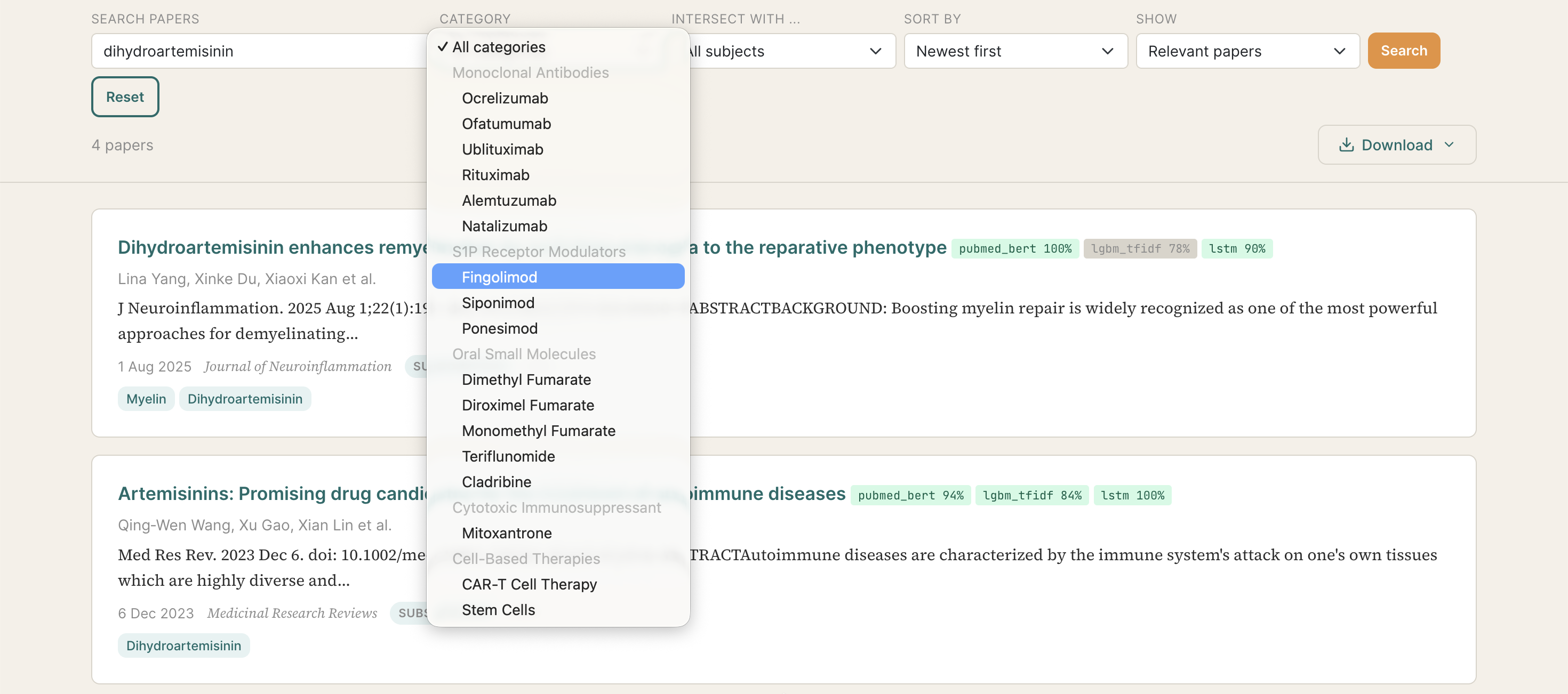Select Diroximel Fumarate option

click(558, 405)
